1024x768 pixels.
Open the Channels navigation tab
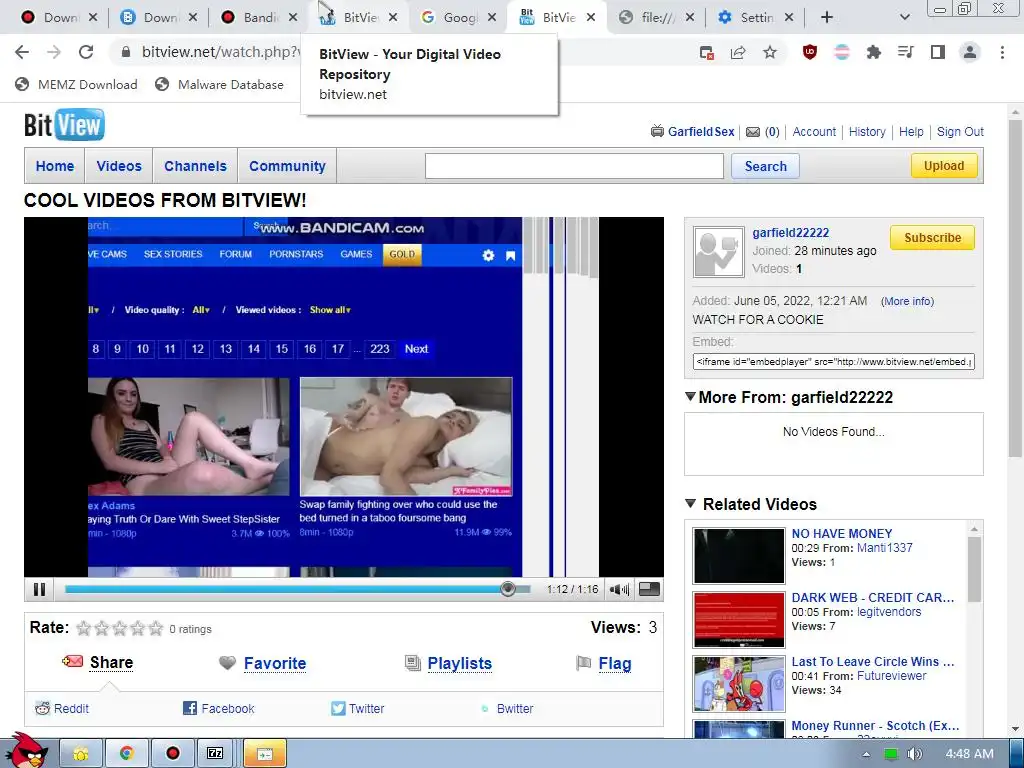click(195, 166)
